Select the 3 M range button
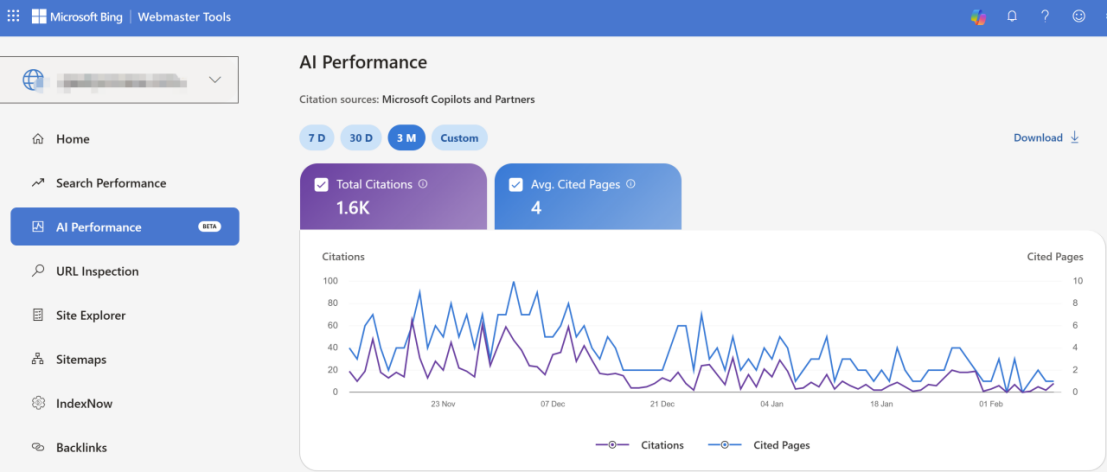Image resolution: width=1108 pixels, height=472 pixels. (406, 138)
